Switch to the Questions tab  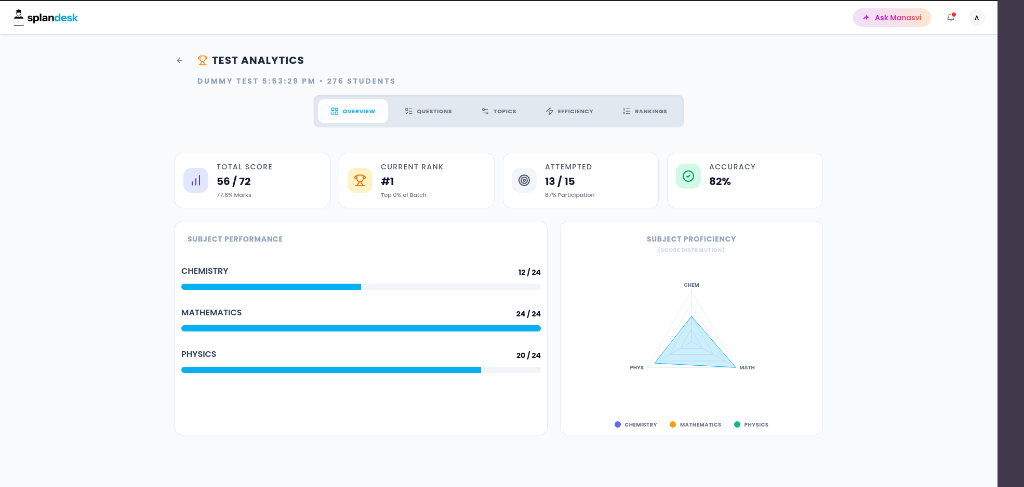pyautogui.click(x=428, y=111)
